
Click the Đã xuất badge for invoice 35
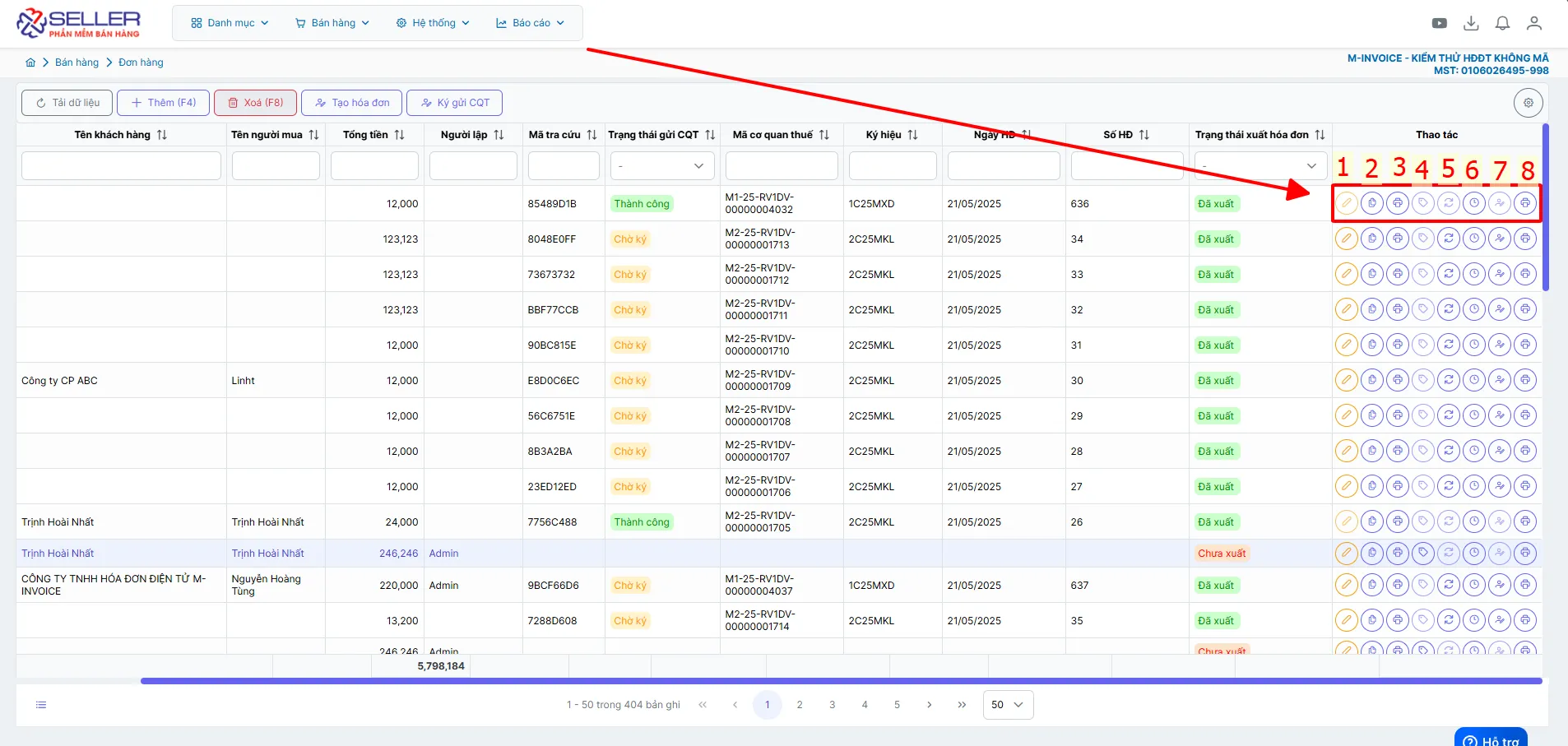pos(1216,621)
